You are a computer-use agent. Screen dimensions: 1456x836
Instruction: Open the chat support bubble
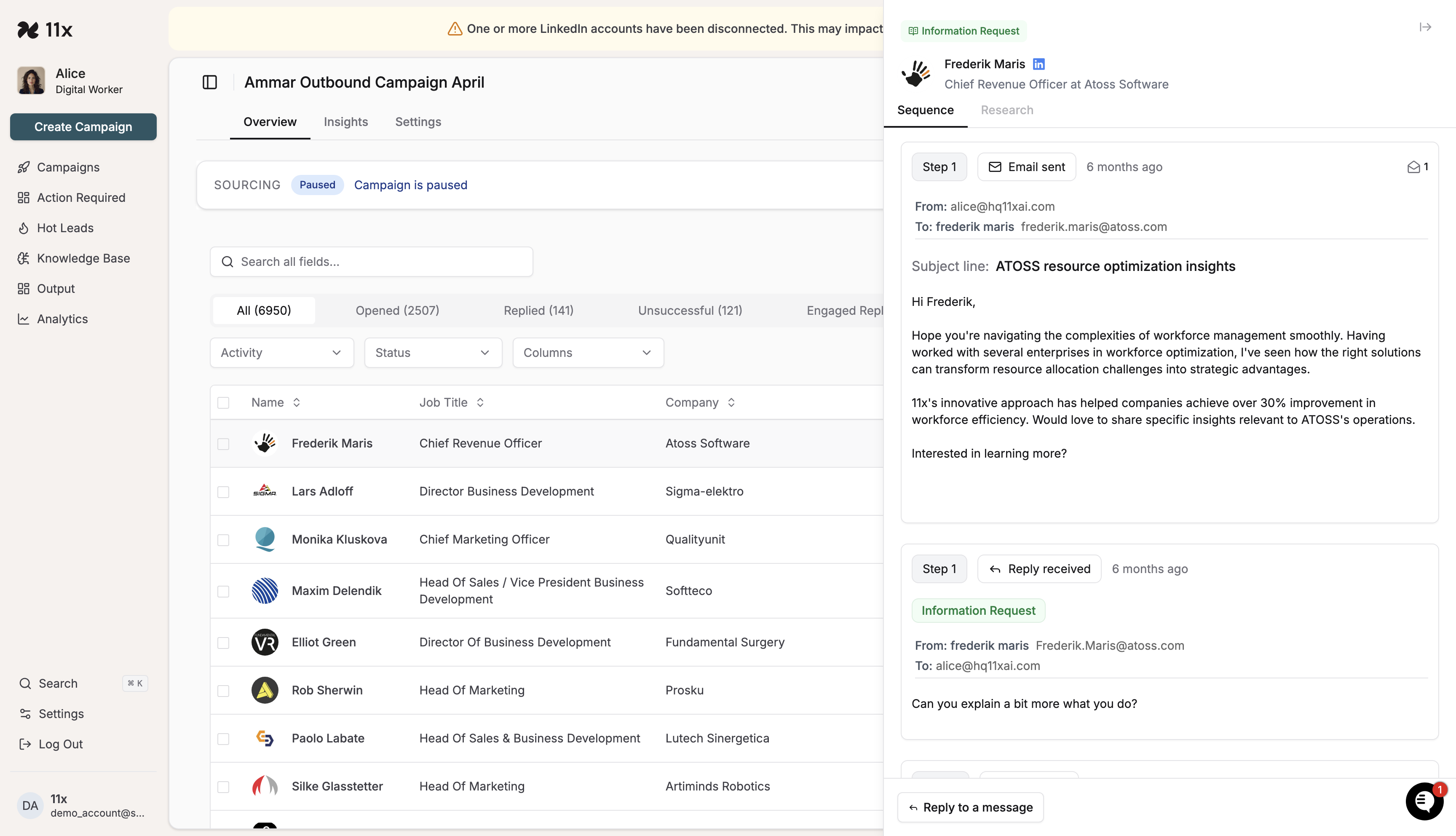tap(1424, 801)
